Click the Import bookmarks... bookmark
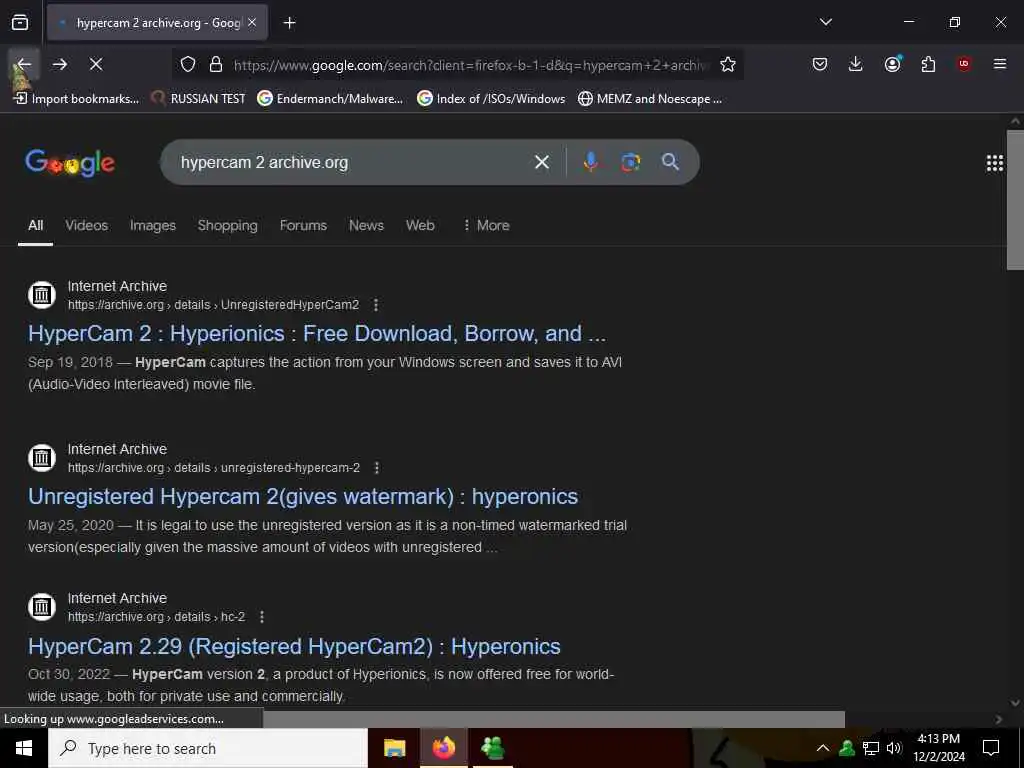The height and width of the screenshot is (768, 1024). point(76,99)
